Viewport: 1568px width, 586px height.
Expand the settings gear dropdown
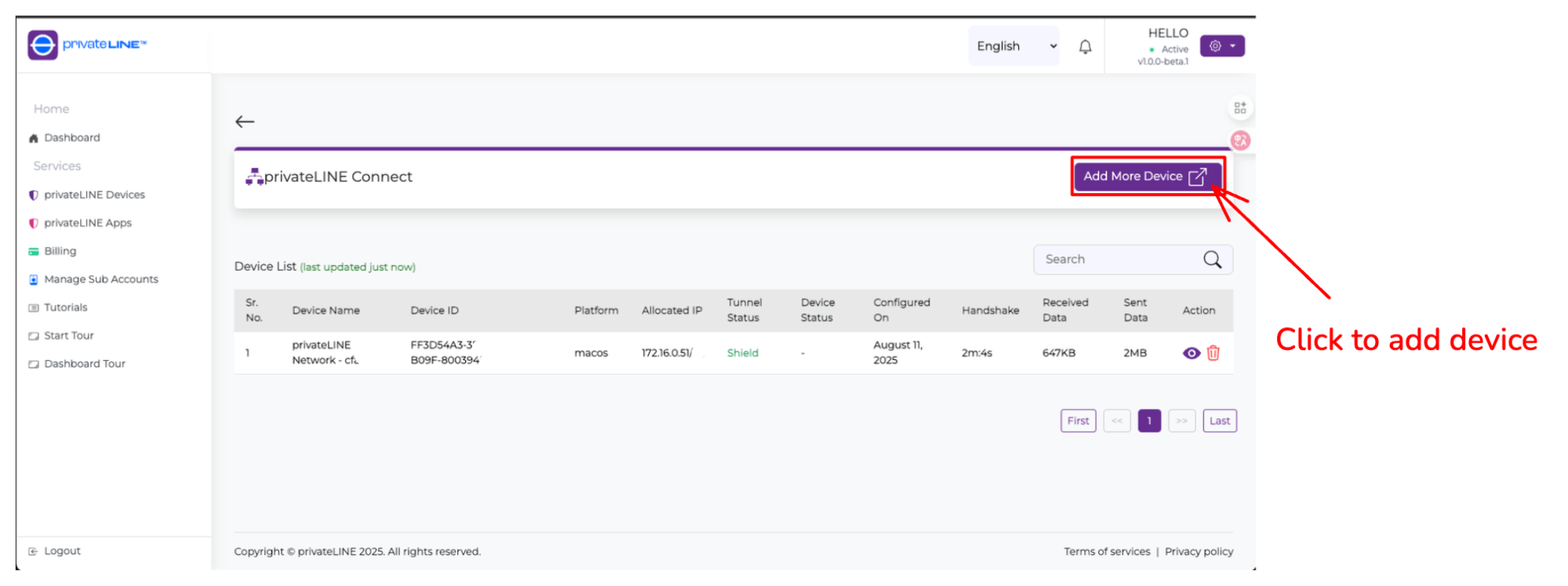point(1221,46)
